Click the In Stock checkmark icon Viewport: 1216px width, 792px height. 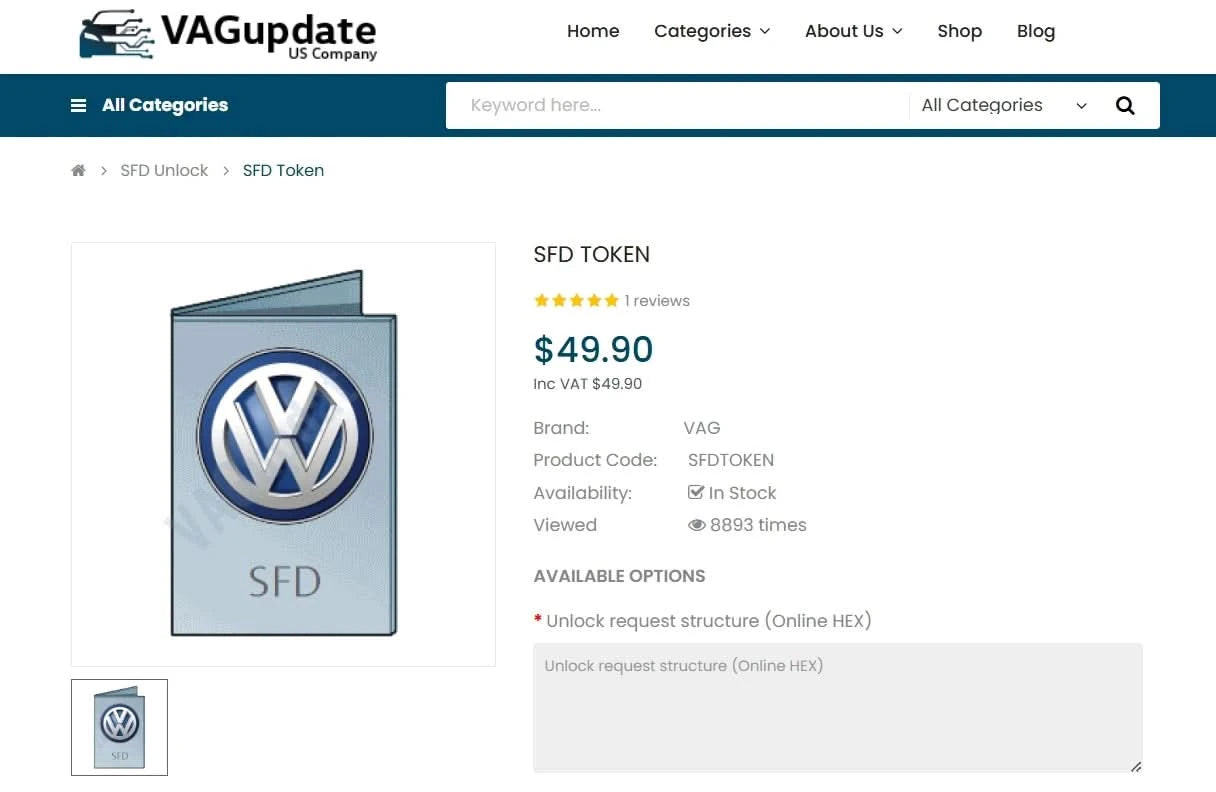tap(696, 492)
